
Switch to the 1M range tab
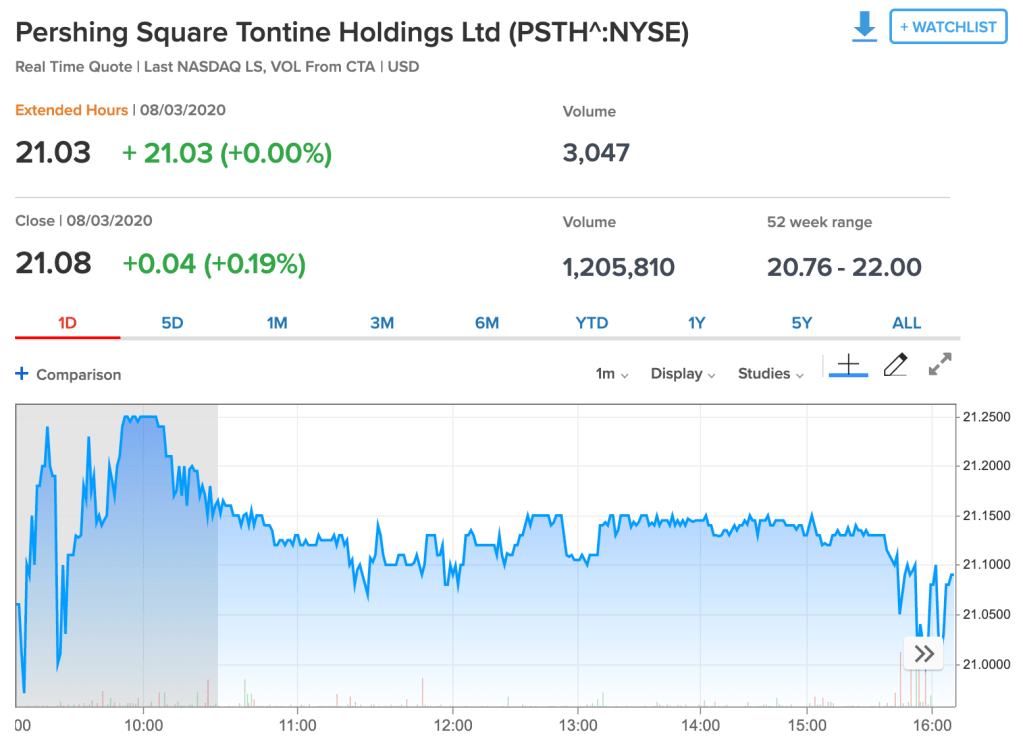point(277,323)
